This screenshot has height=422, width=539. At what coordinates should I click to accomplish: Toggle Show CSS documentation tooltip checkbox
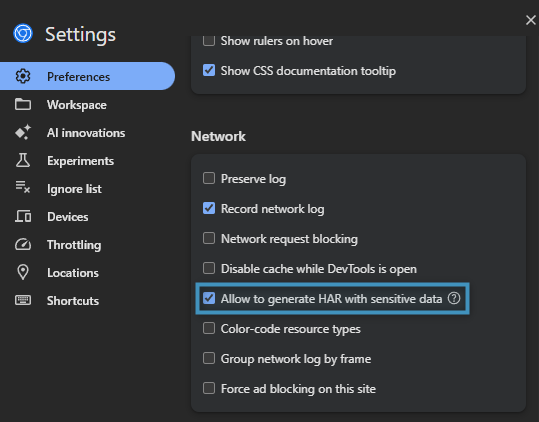[x=209, y=70]
